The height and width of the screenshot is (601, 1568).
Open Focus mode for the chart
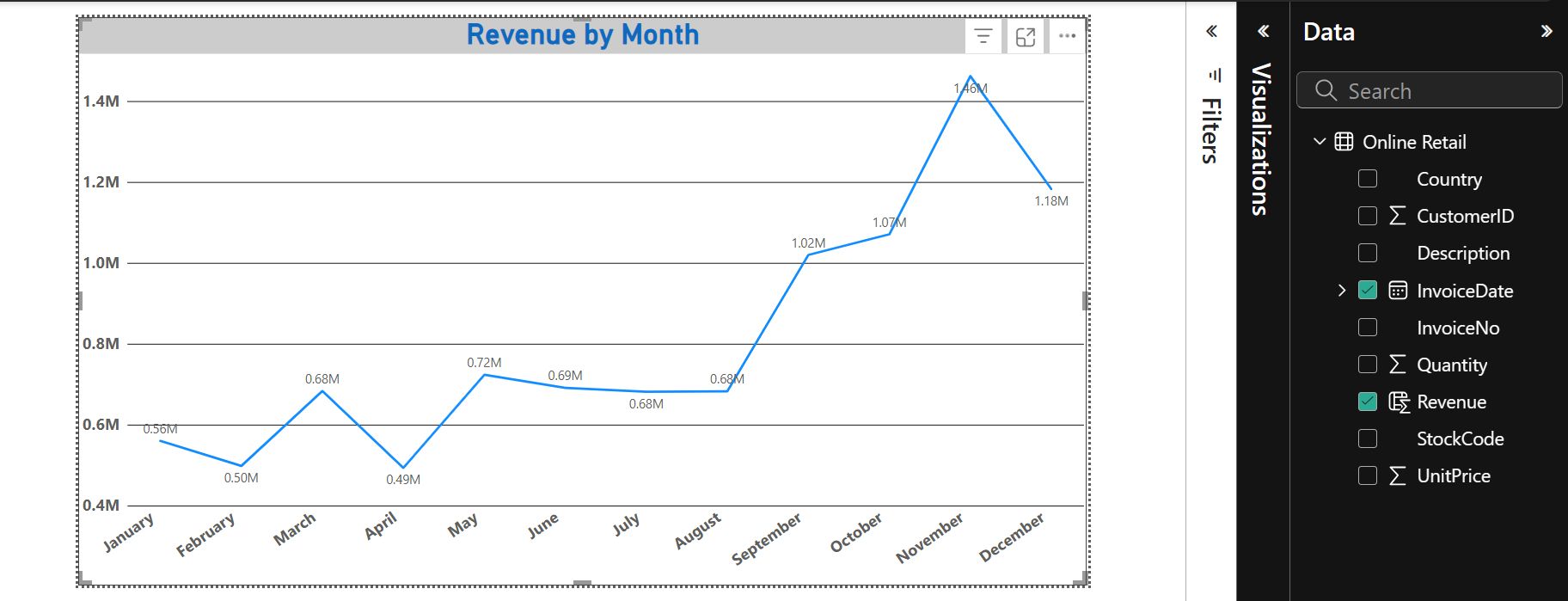click(x=1026, y=36)
